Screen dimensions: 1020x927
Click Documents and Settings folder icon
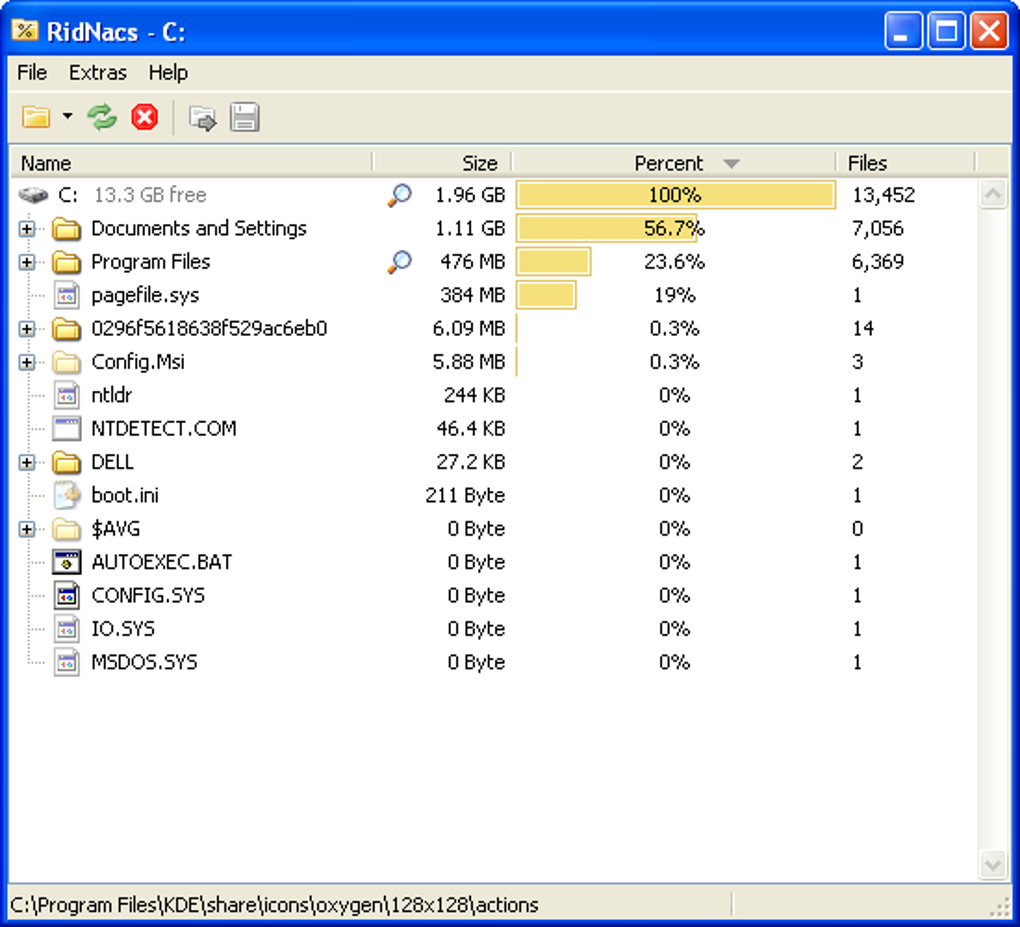click(66, 229)
